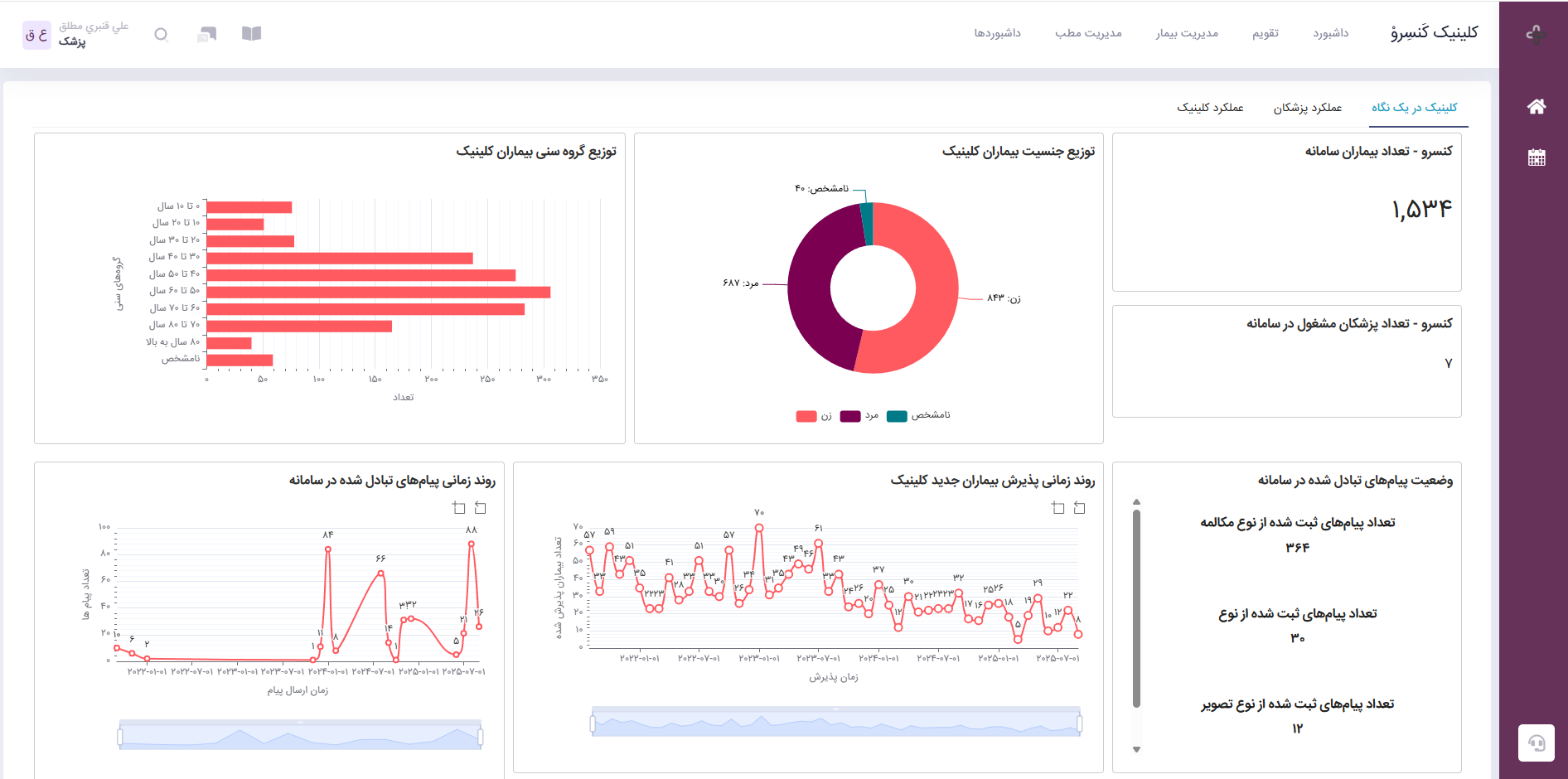The width and height of the screenshot is (1568, 779).
Task: Open the book guide icon in header
Action: pyautogui.click(x=251, y=33)
